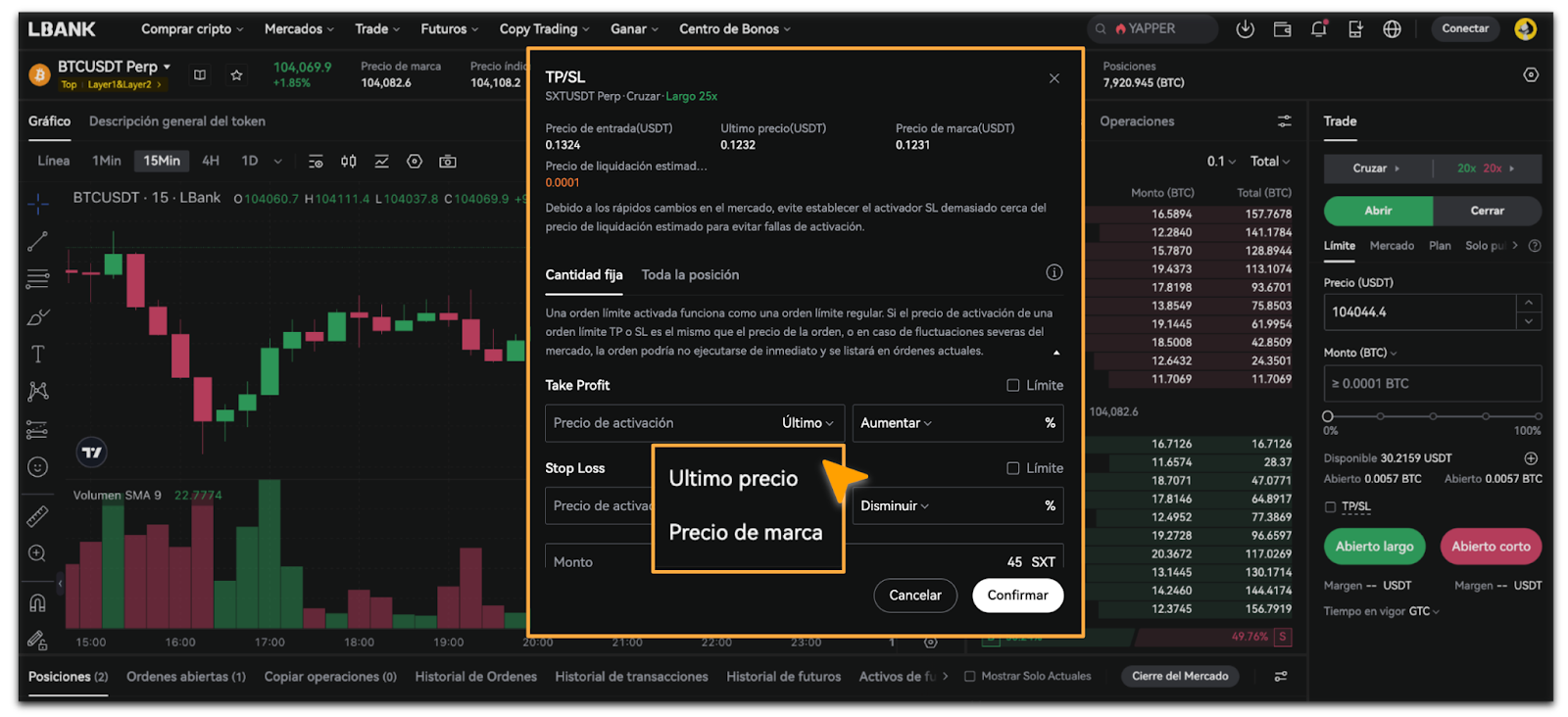Viewport: 1568px width, 717px height.
Task: Open notifications bell icon
Action: tap(1319, 29)
